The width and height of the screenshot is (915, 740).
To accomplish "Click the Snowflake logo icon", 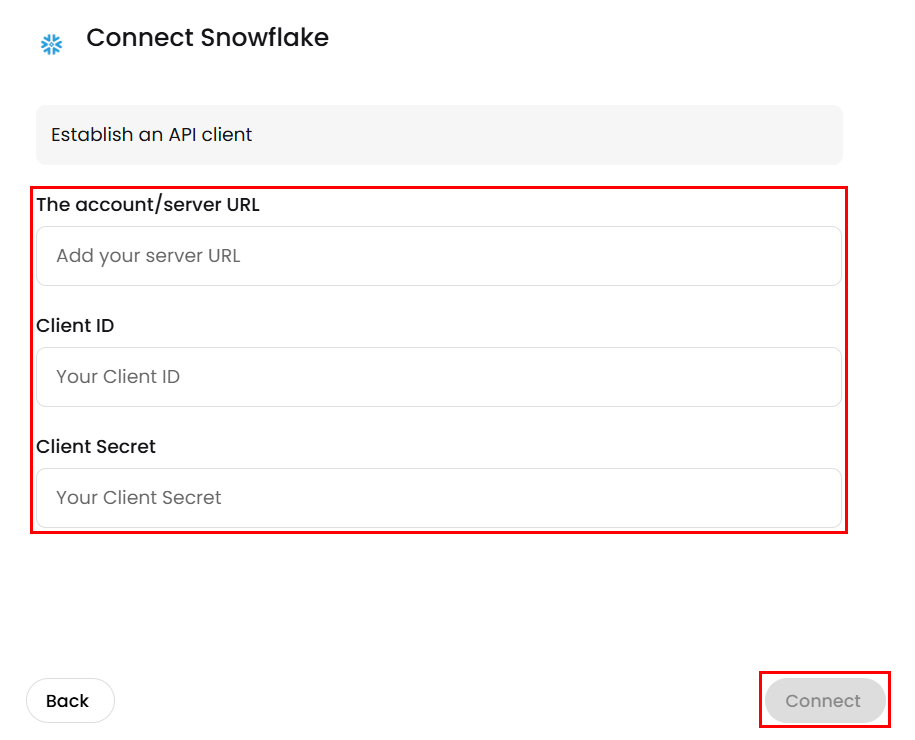I will pyautogui.click(x=51, y=44).
